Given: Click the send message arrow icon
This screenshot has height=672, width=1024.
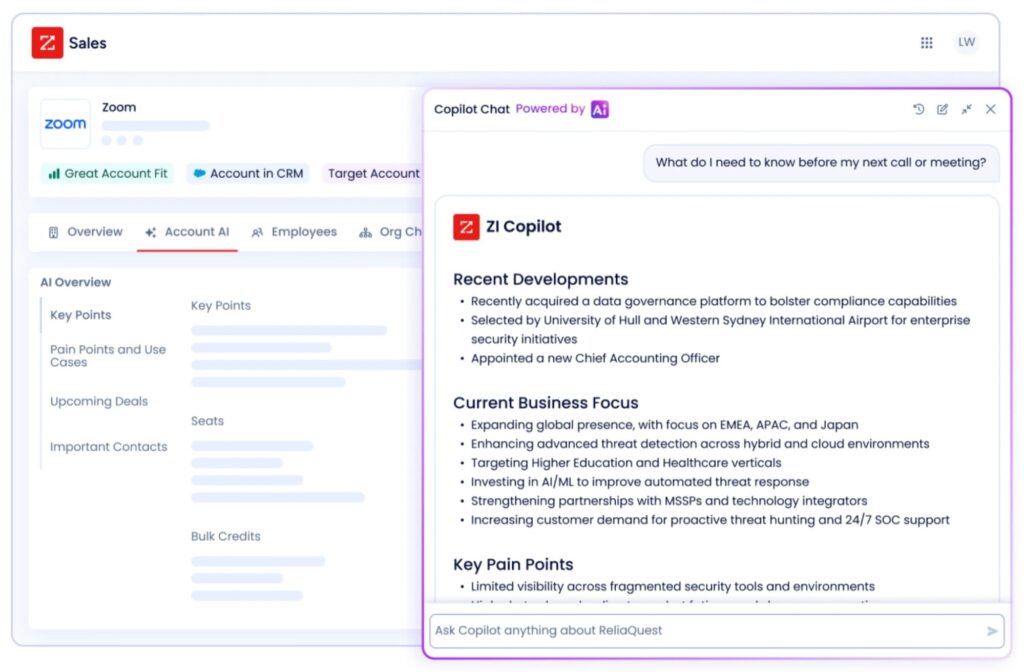Looking at the screenshot, I should pos(992,631).
